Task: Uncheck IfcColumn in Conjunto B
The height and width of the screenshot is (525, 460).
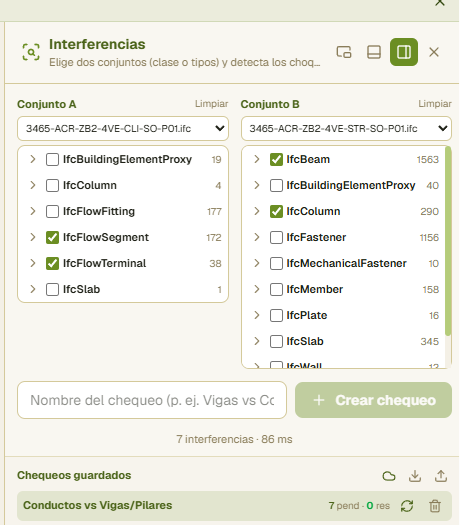Action: point(276,212)
